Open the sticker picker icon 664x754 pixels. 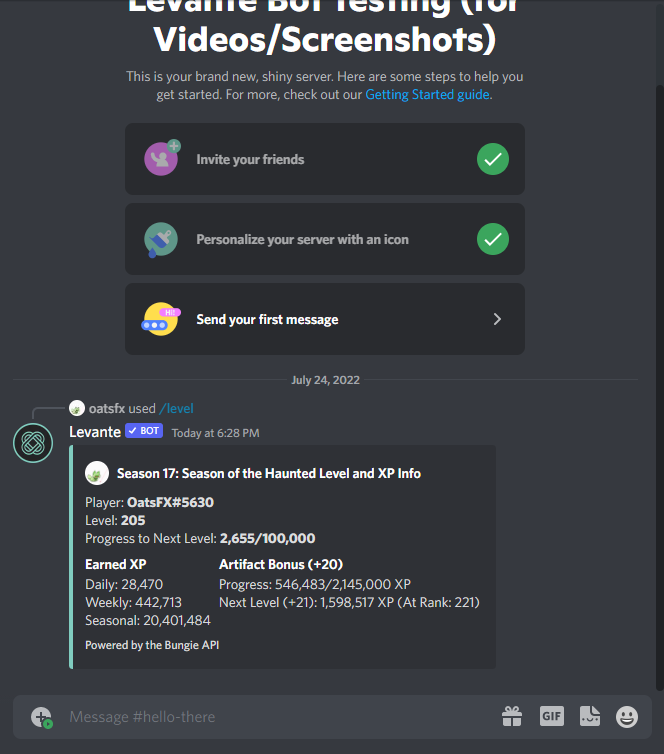click(x=589, y=716)
